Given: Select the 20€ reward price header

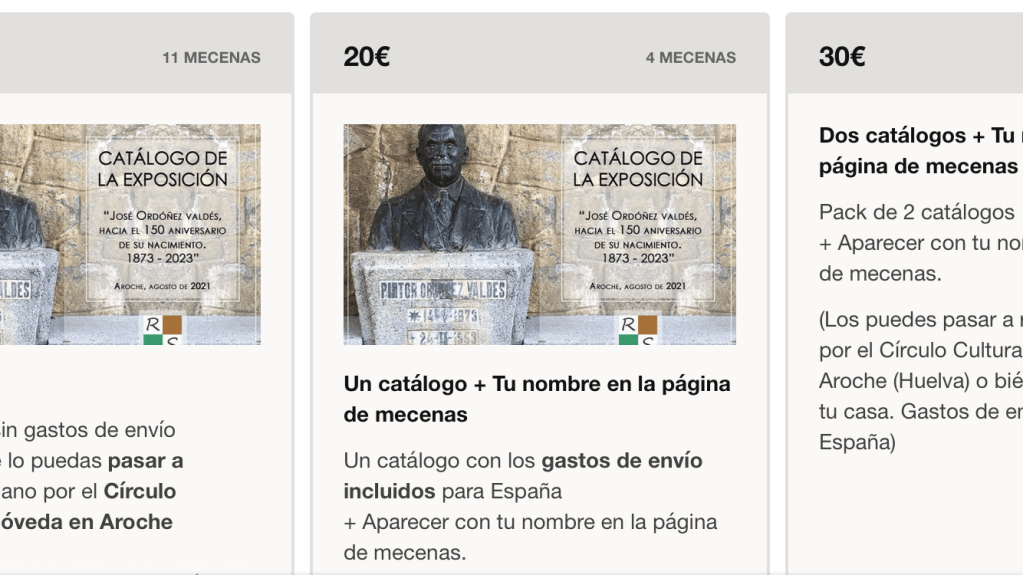Looking at the screenshot, I should [367, 57].
